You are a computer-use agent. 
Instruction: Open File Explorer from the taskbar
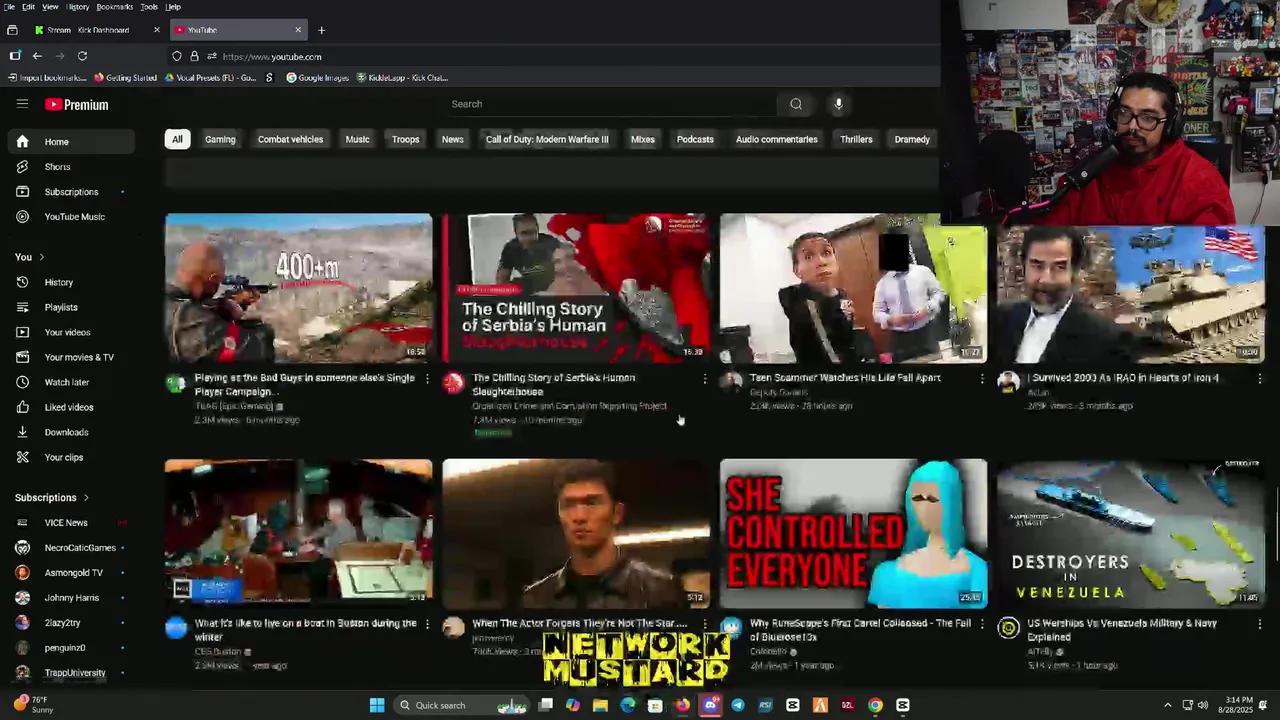[x=600, y=705]
